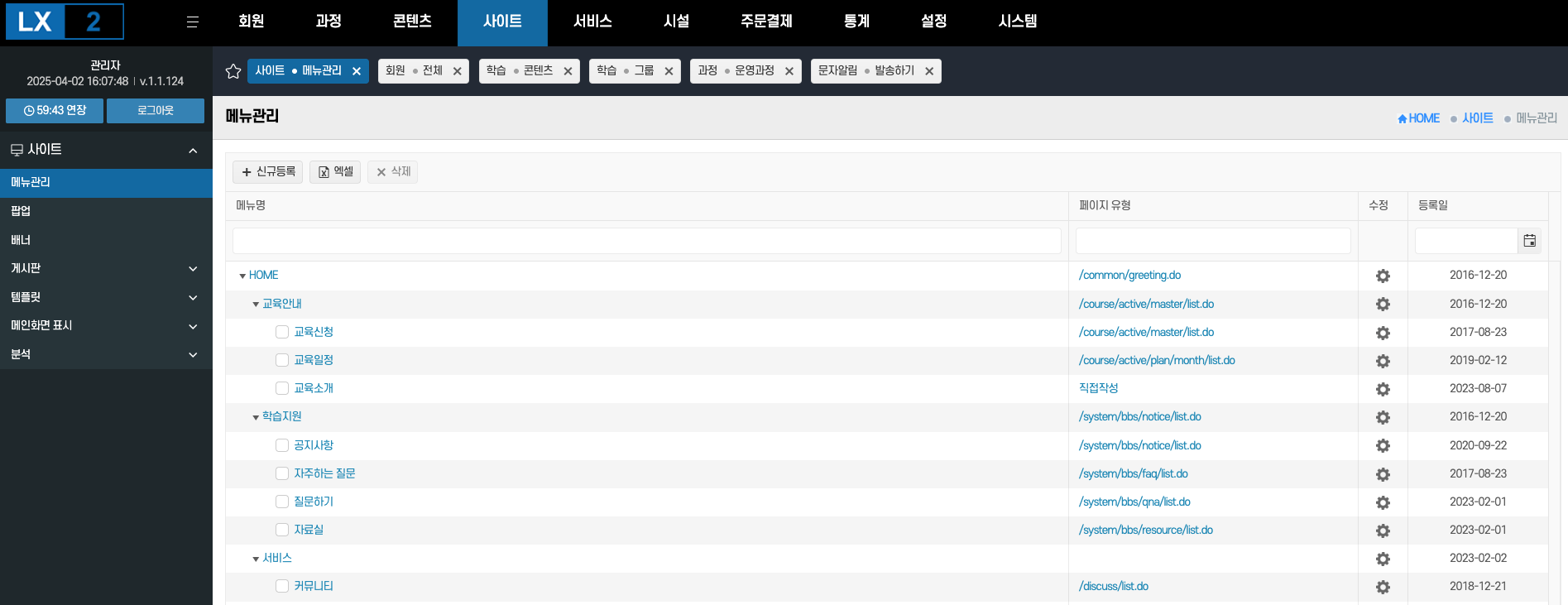This screenshot has height=605, width=1568.
Task: Switch to the 과정 운영과정 tab
Action: (x=736, y=71)
